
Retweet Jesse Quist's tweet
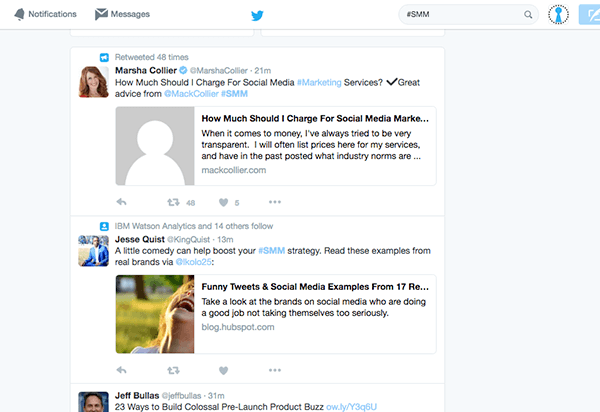[x=173, y=370]
